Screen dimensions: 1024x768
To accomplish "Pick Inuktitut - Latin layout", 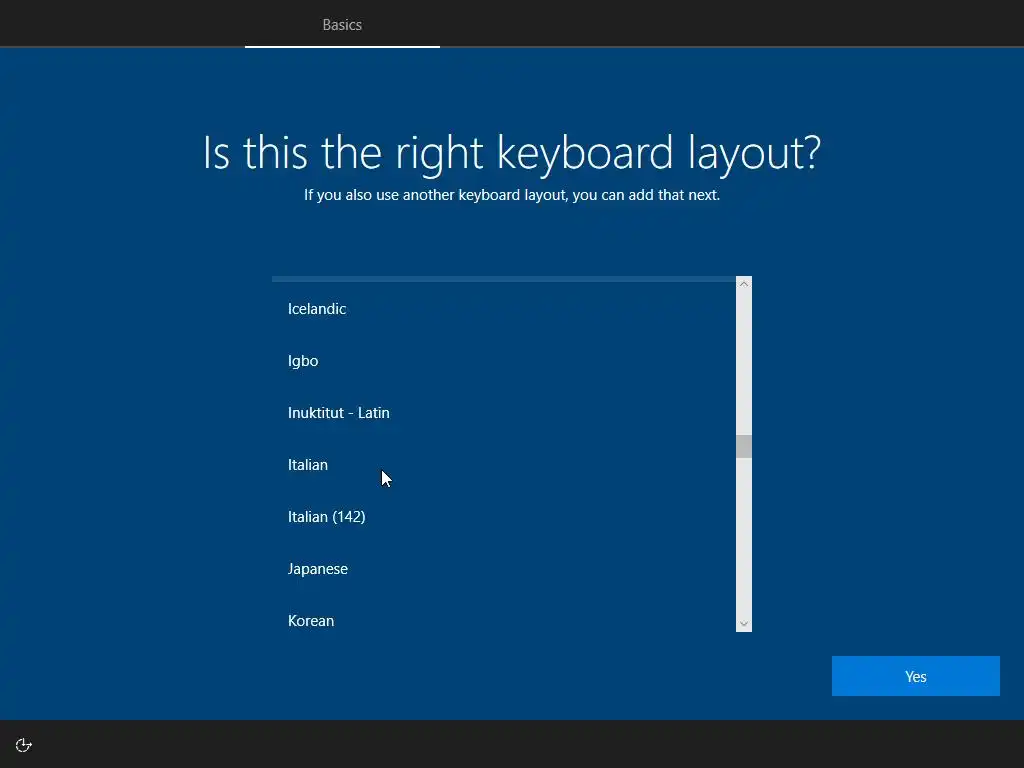I will point(504,413).
